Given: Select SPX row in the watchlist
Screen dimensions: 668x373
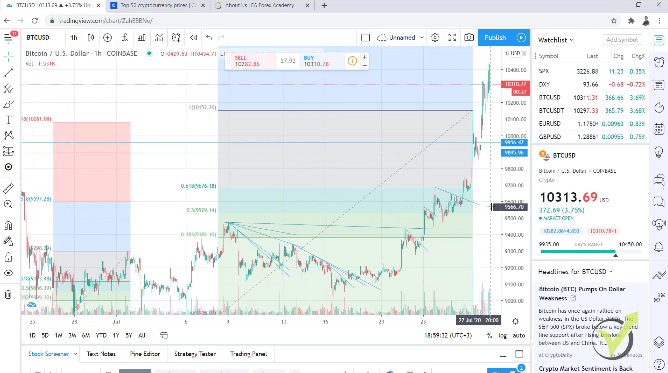Looking at the screenshot, I should point(591,72).
